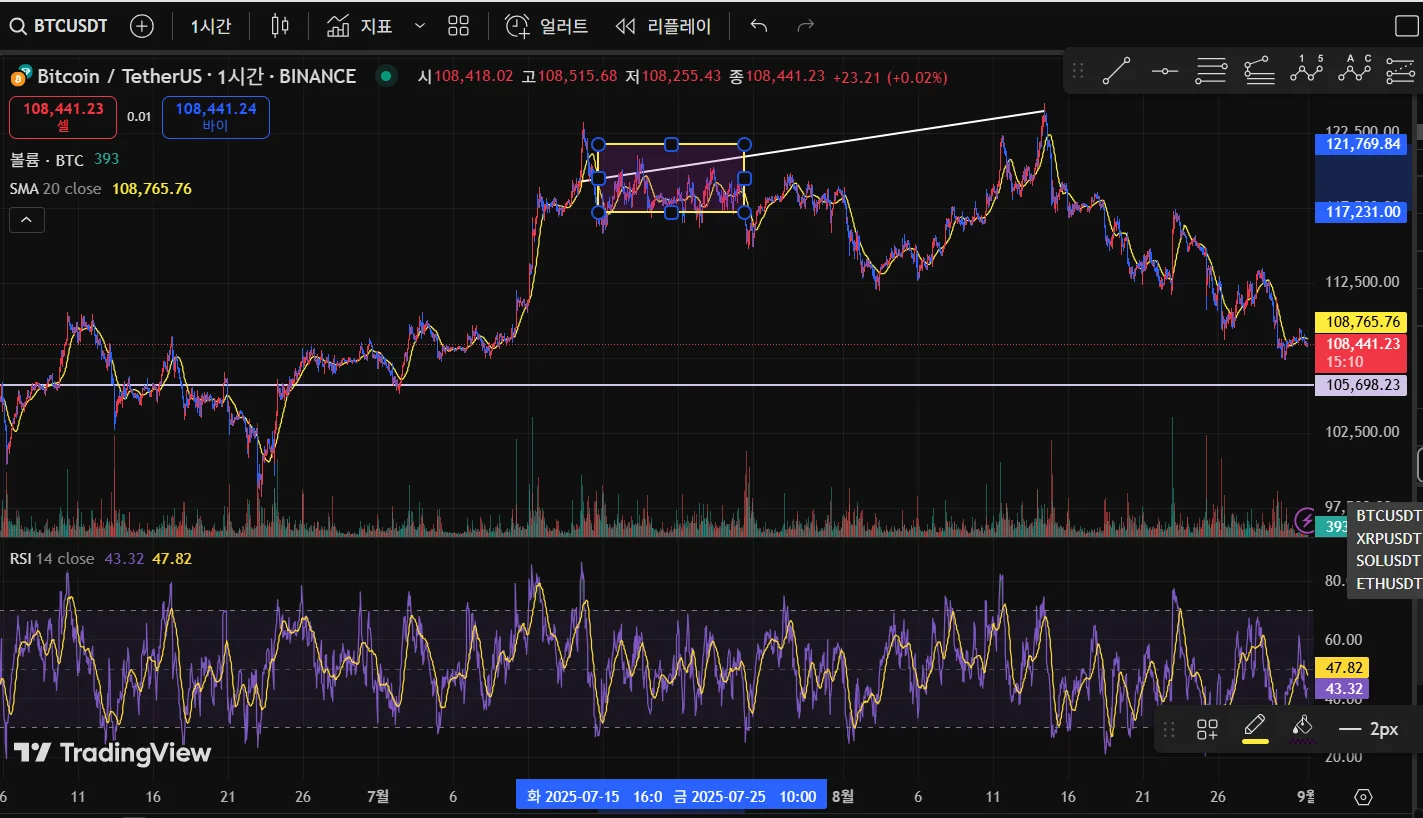The image size is (1423, 818).
Task: Change chart type with the candlestick icon
Action: coord(280,26)
